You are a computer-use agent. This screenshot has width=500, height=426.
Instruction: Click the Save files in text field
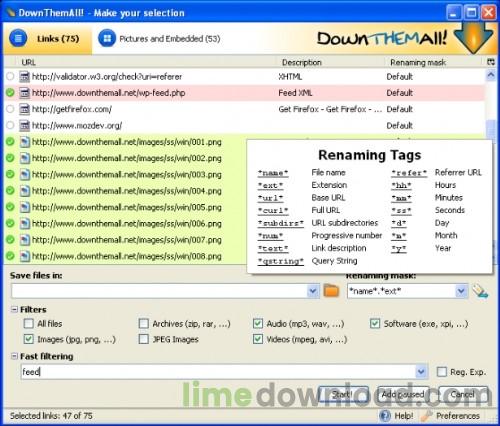[159, 291]
